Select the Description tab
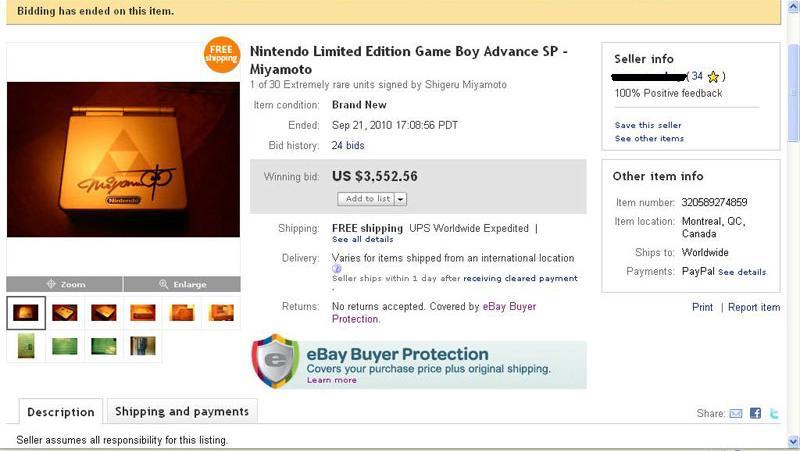Viewport: 800px width, 451px height. pos(61,412)
